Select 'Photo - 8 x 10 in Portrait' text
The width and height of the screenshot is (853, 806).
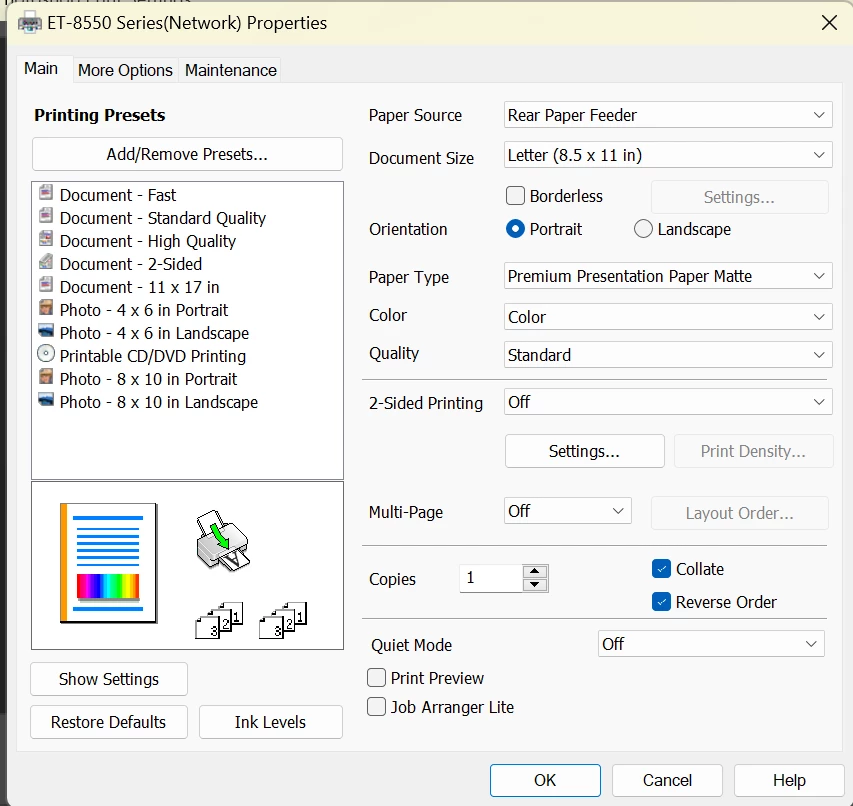point(149,379)
